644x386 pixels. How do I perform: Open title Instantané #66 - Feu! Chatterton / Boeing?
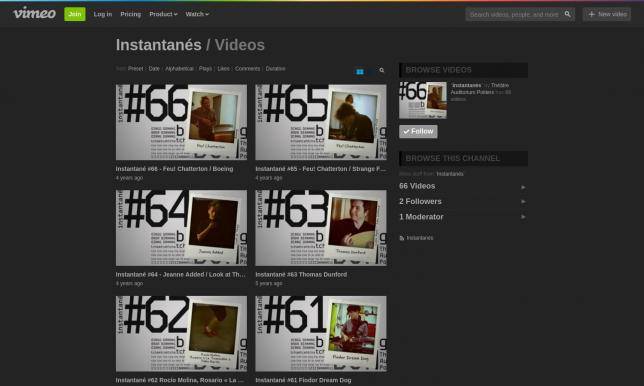click(174, 169)
